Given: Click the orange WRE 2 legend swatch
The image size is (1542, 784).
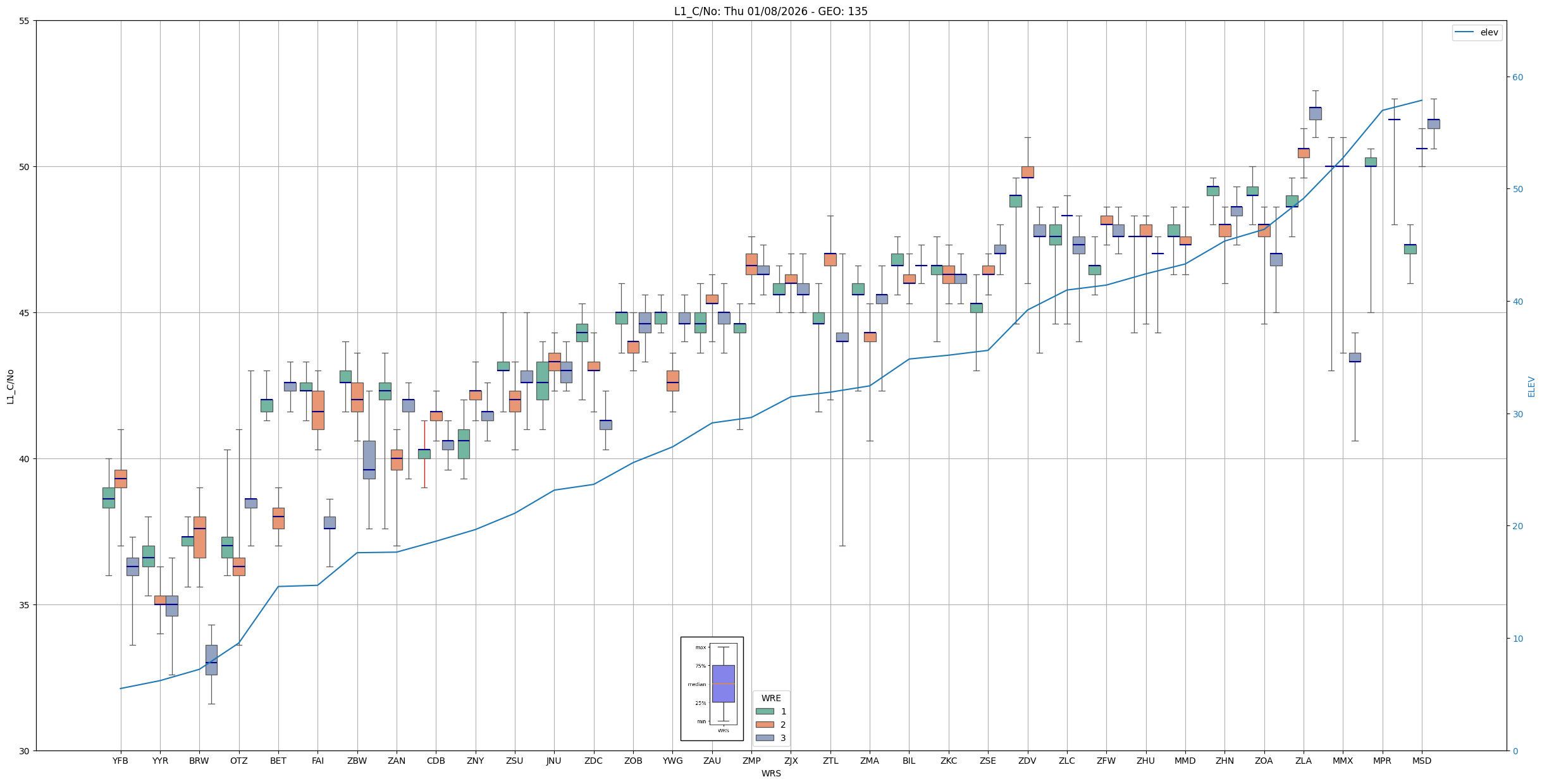Looking at the screenshot, I should [765, 725].
